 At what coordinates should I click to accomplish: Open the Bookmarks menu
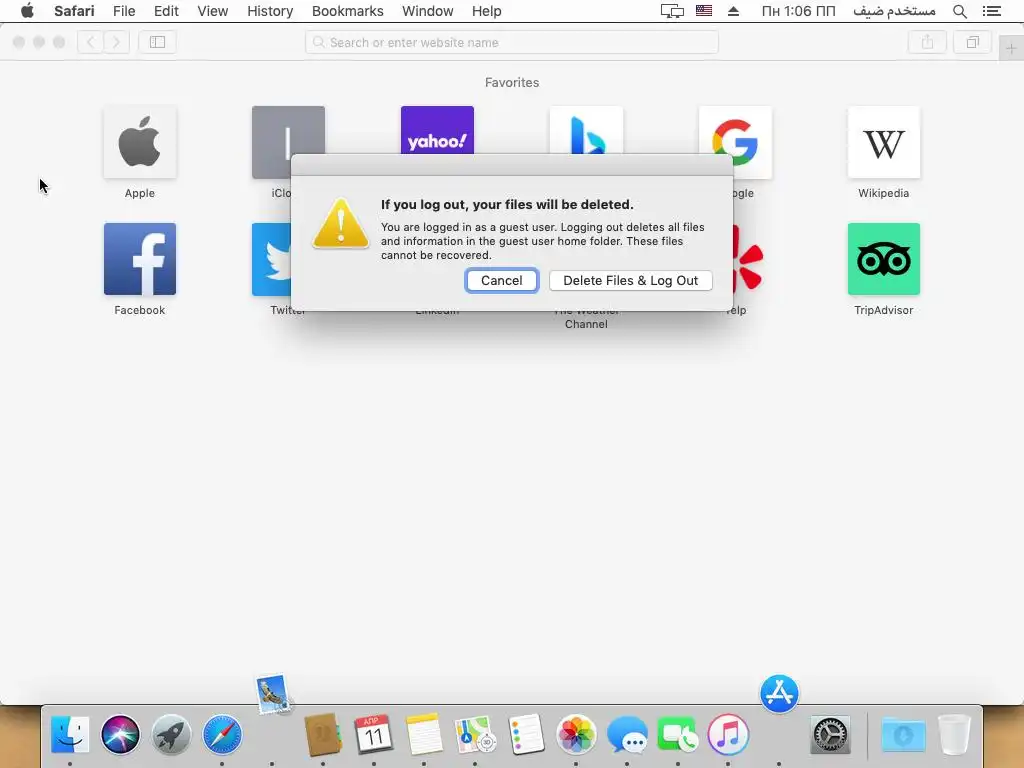coord(347,11)
